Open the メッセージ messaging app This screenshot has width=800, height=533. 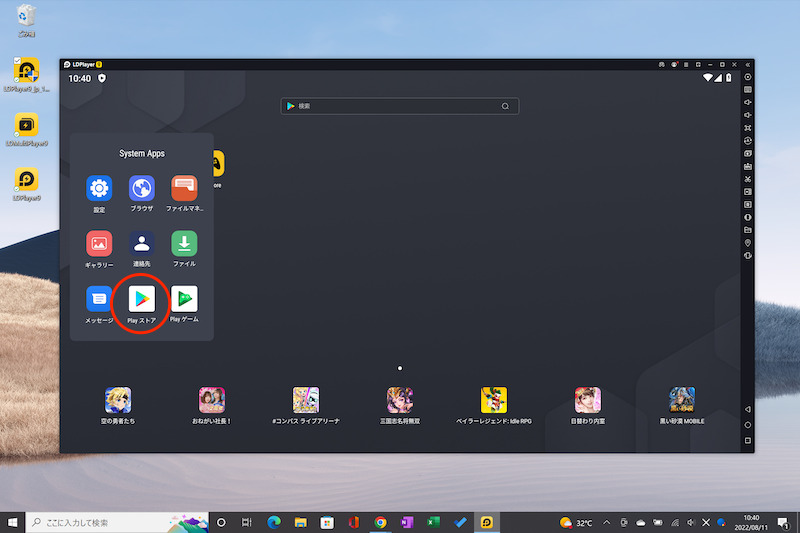coord(99,298)
